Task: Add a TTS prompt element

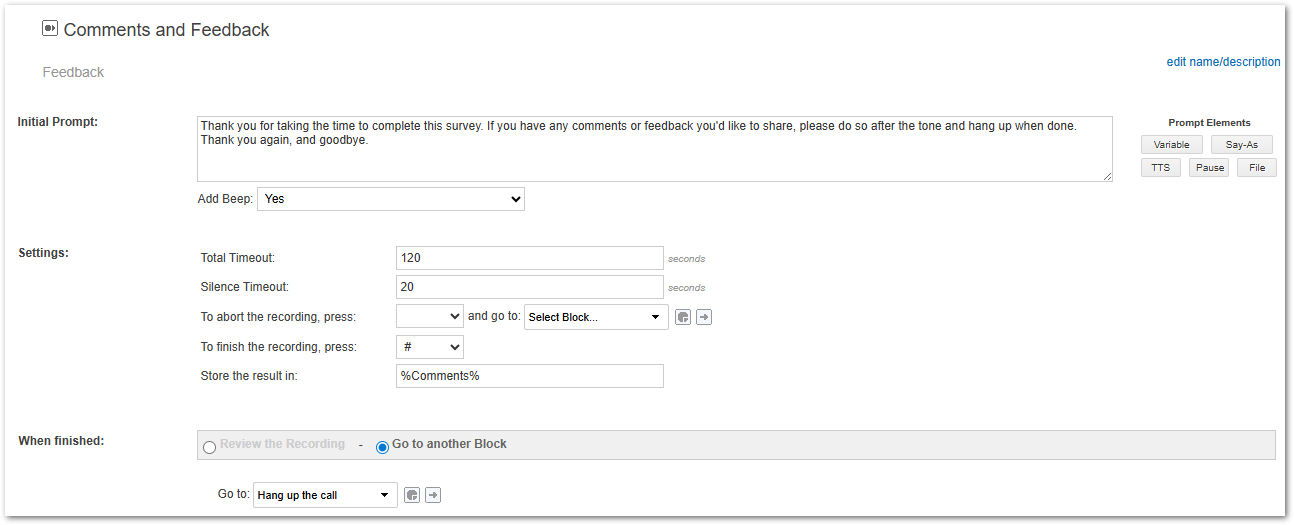Action: coord(1160,168)
